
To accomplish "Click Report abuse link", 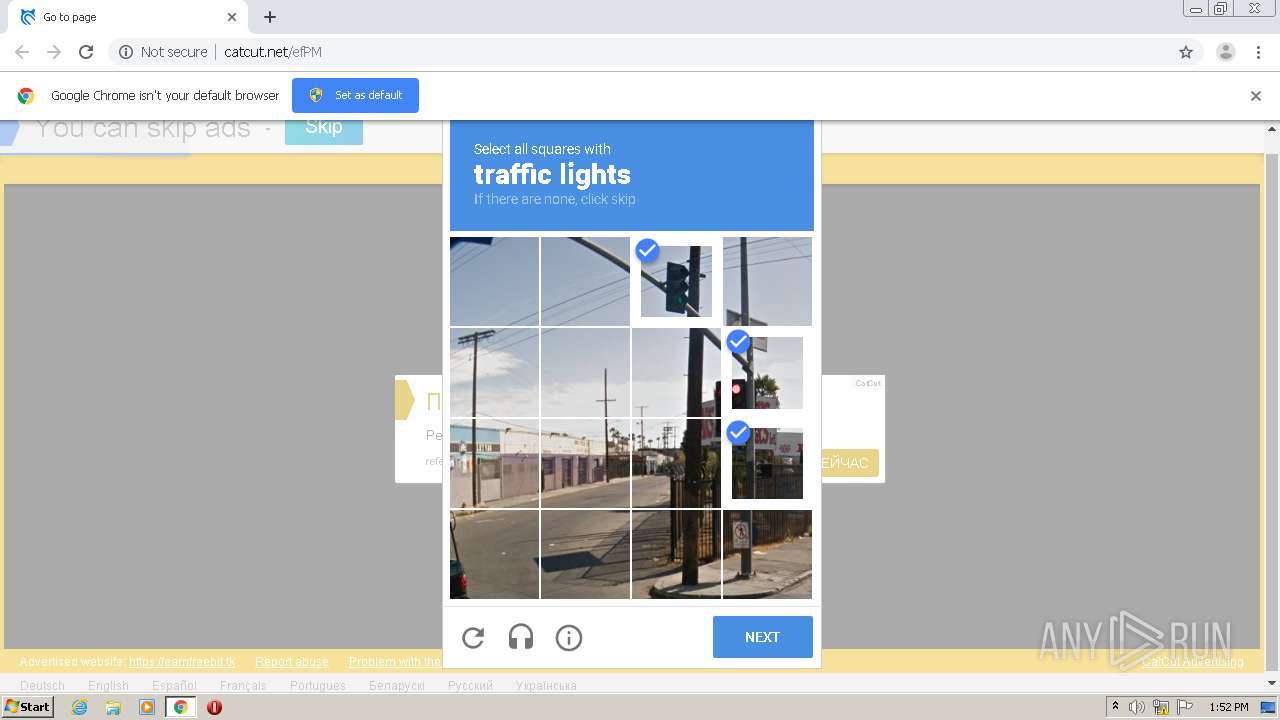I will [292, 662].
